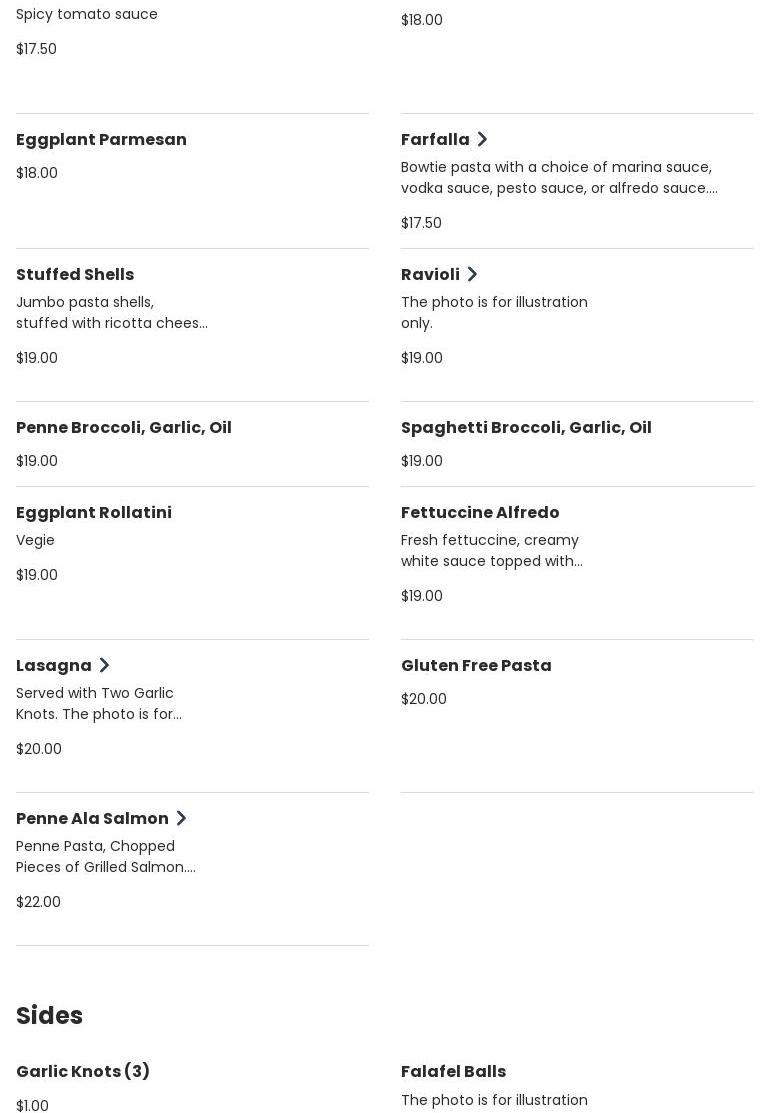
Task: Open Penne Broccoli, Garlic, Oil item
Action: 124,427
